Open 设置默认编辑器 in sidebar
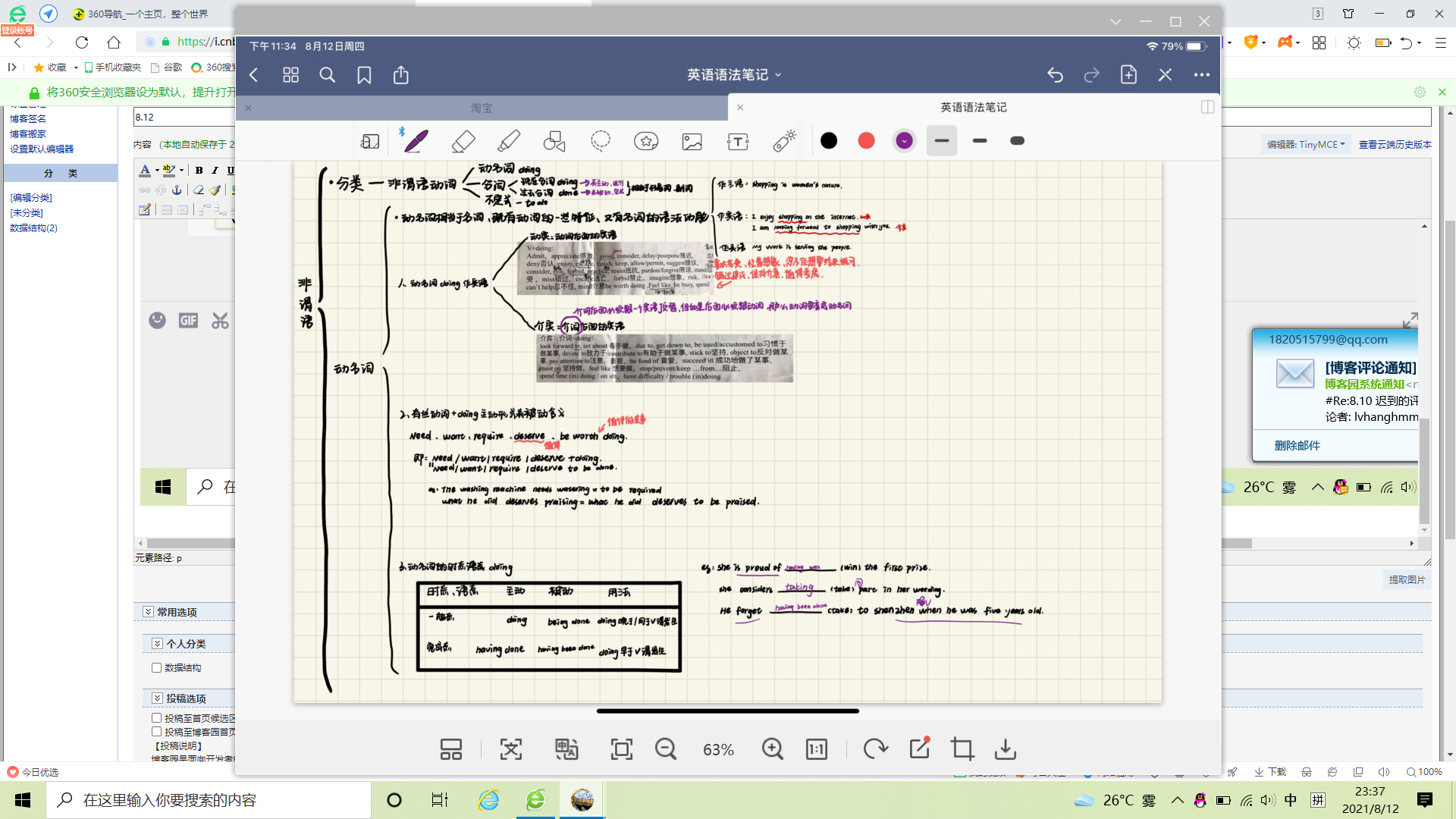 coord(42,149)
